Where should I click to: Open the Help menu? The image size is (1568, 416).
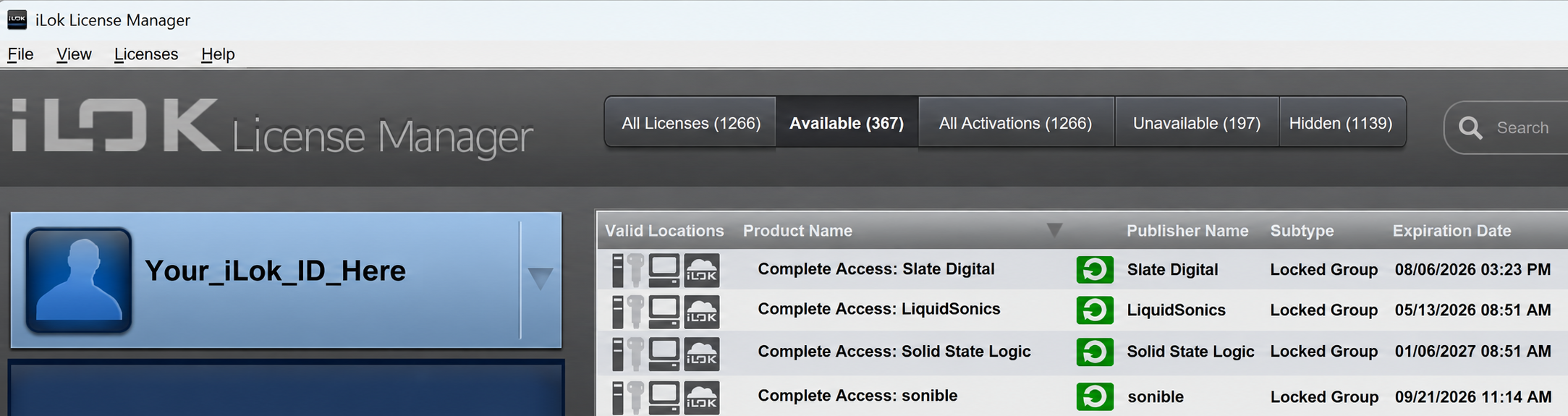(218, 54)
